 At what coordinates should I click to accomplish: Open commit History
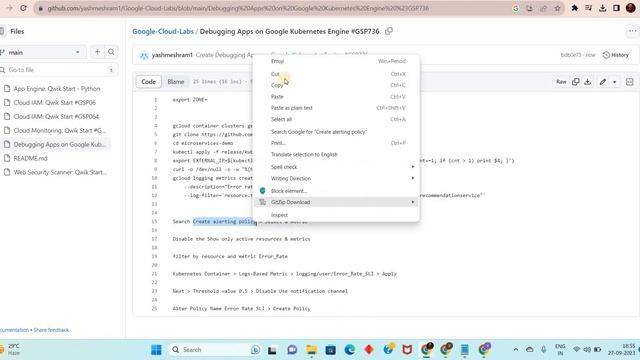[x=616, y=55]
